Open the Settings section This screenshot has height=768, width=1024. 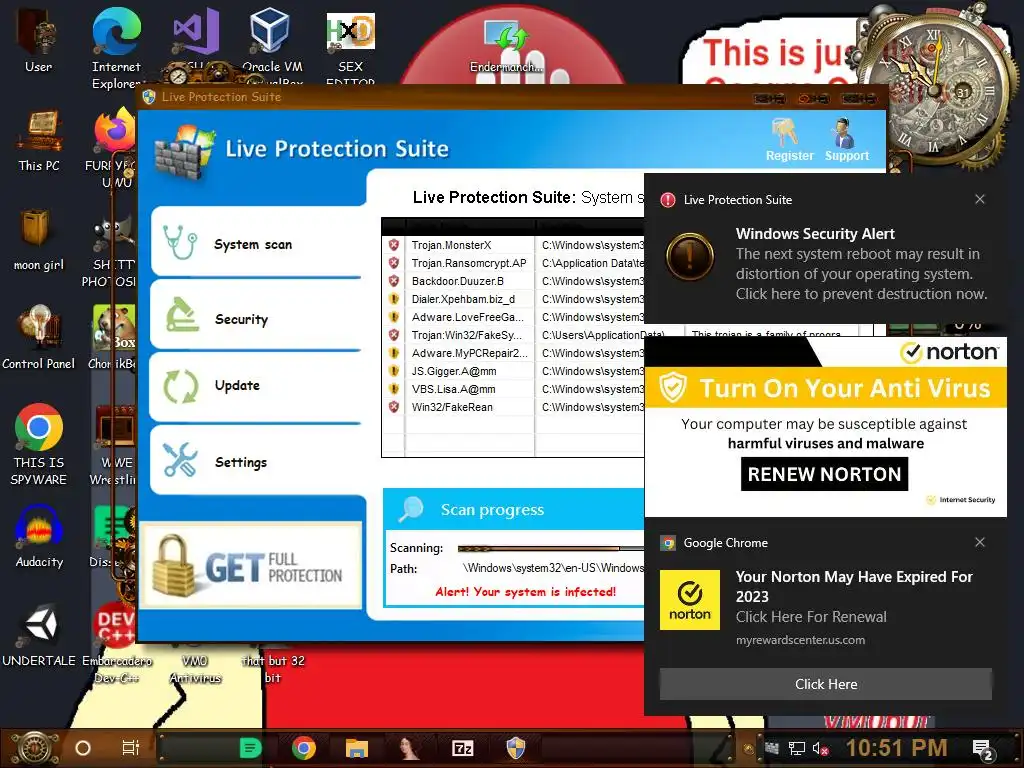257,460
